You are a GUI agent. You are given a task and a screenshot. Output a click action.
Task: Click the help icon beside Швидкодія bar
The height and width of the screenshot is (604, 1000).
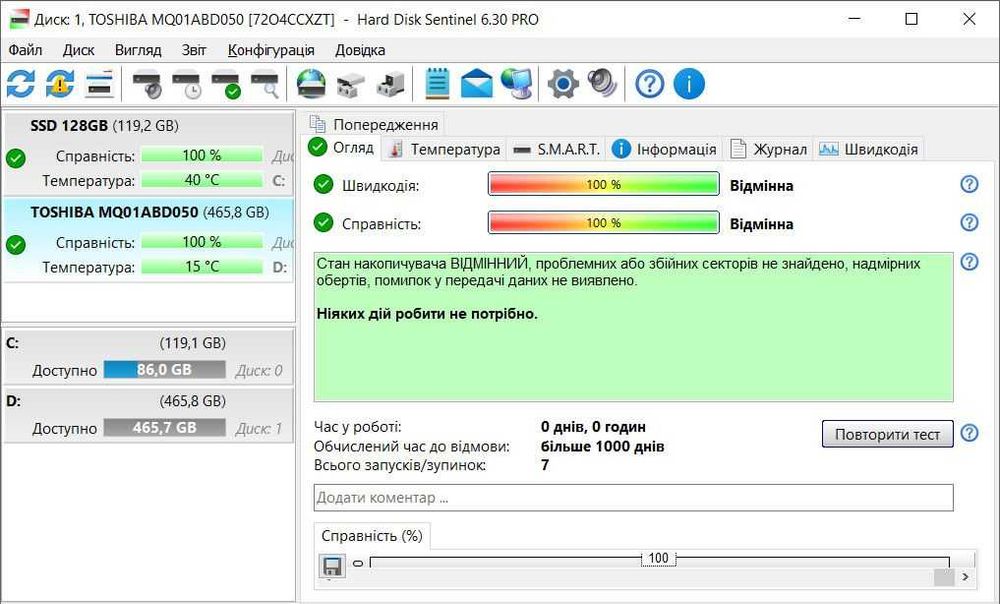tap(969, 184)
